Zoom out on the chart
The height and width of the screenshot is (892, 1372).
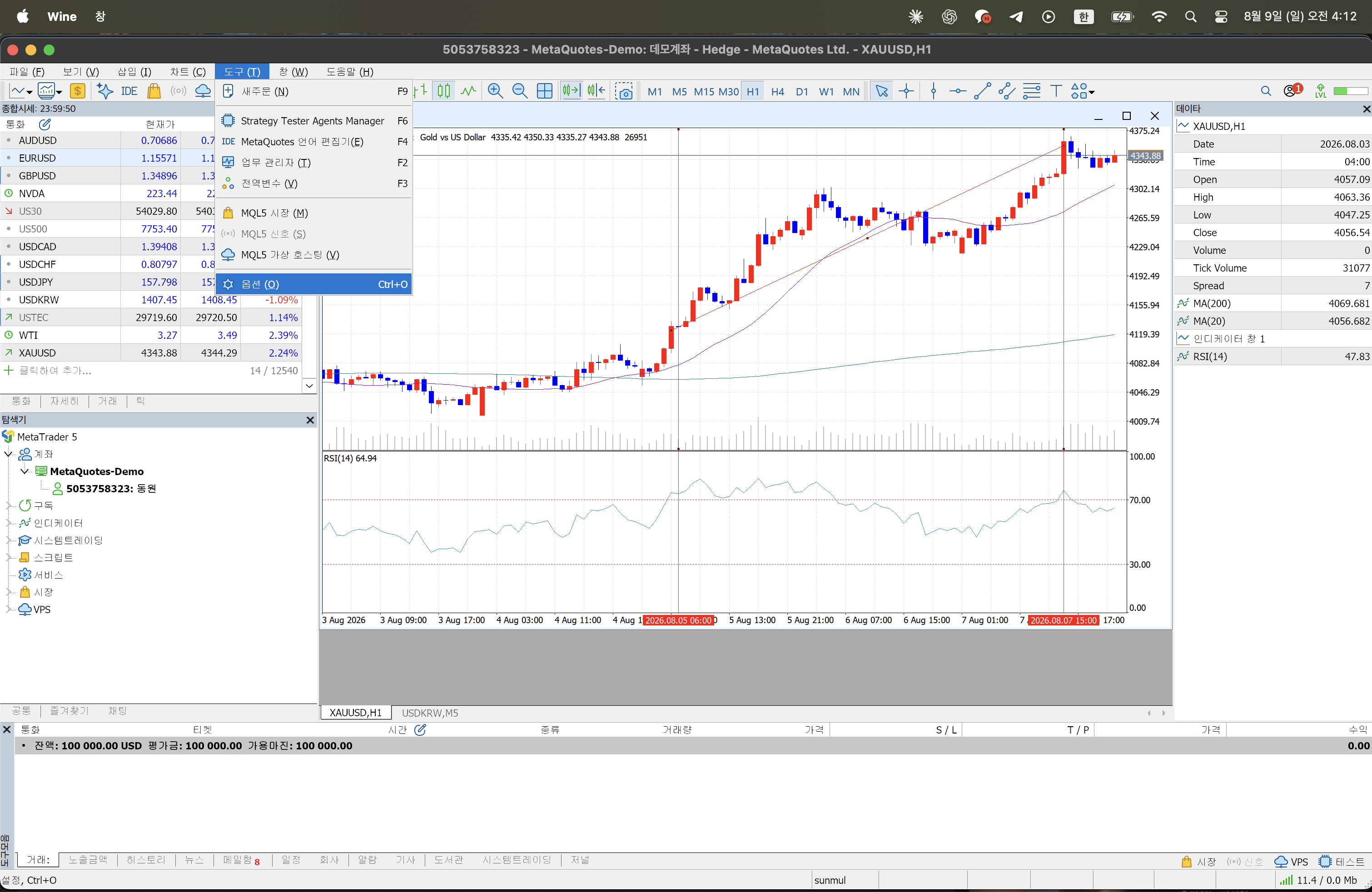(x=519, y=91)
